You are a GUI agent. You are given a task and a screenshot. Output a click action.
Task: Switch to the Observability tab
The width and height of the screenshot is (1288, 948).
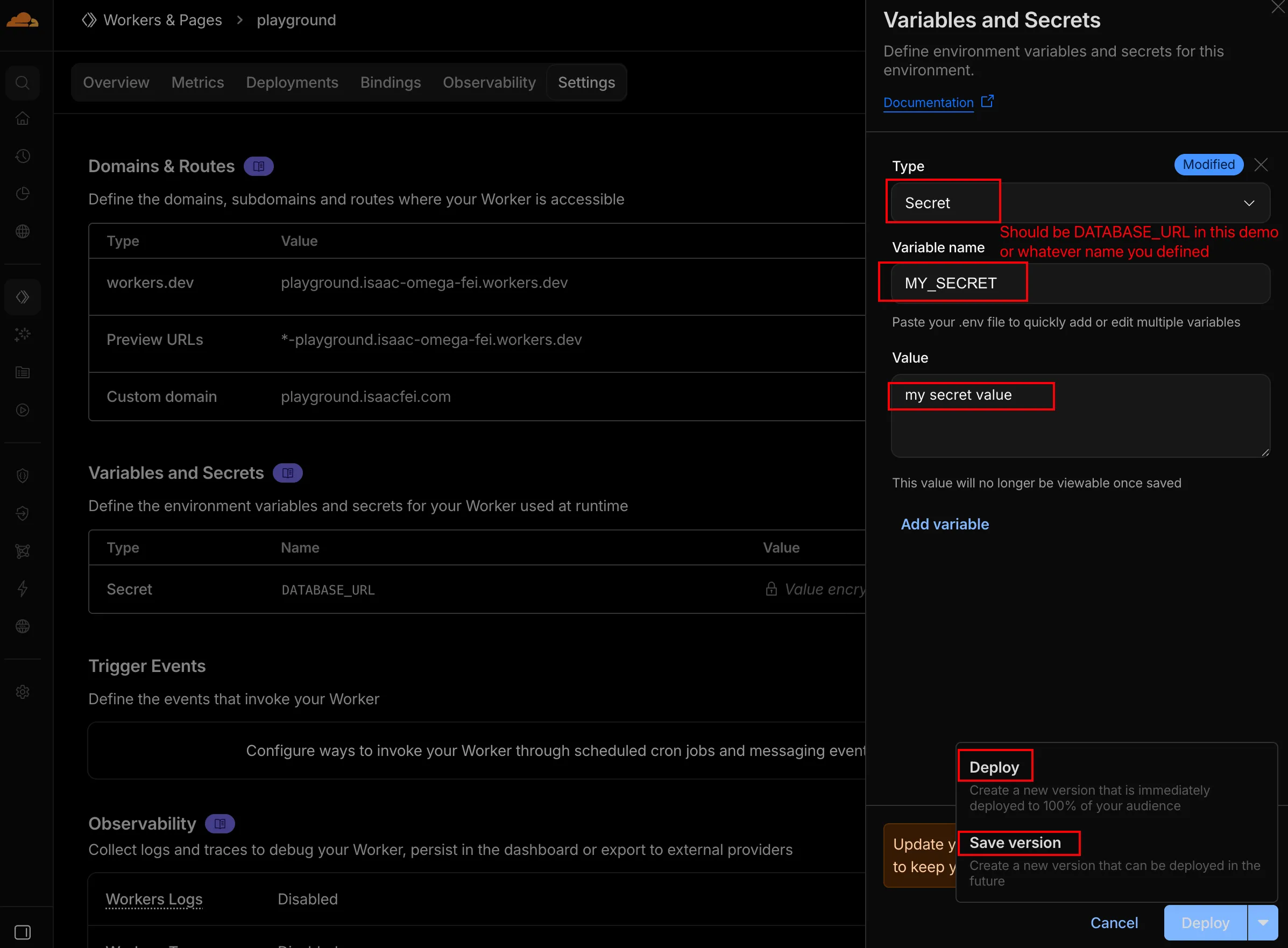pyautogui.click(x=489, y=82)
